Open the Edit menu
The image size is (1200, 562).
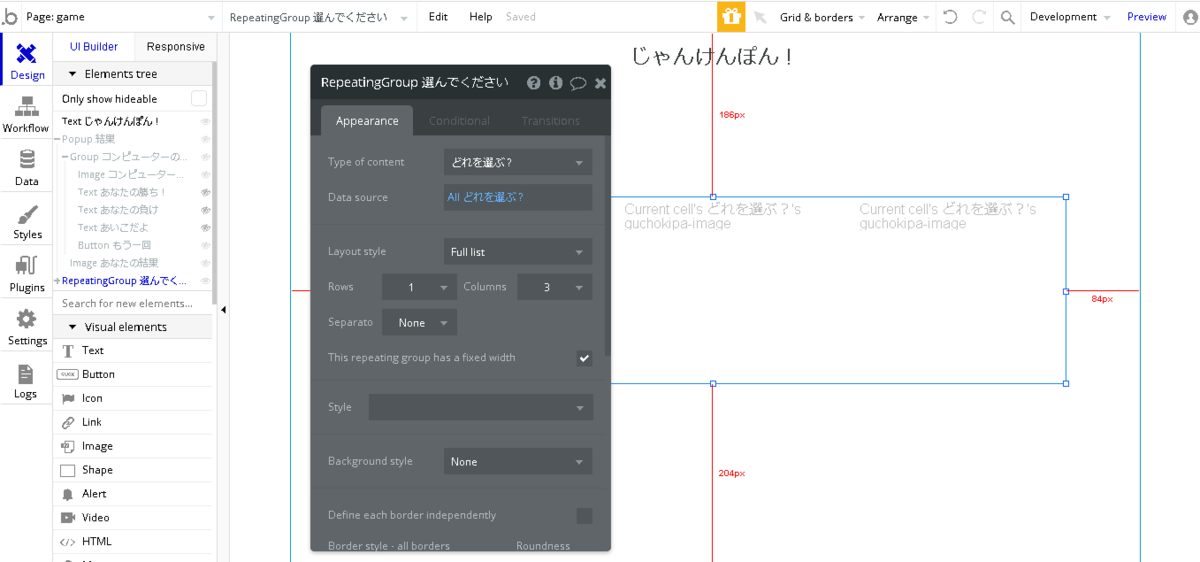pyautogui.click(x=438, y=17)
